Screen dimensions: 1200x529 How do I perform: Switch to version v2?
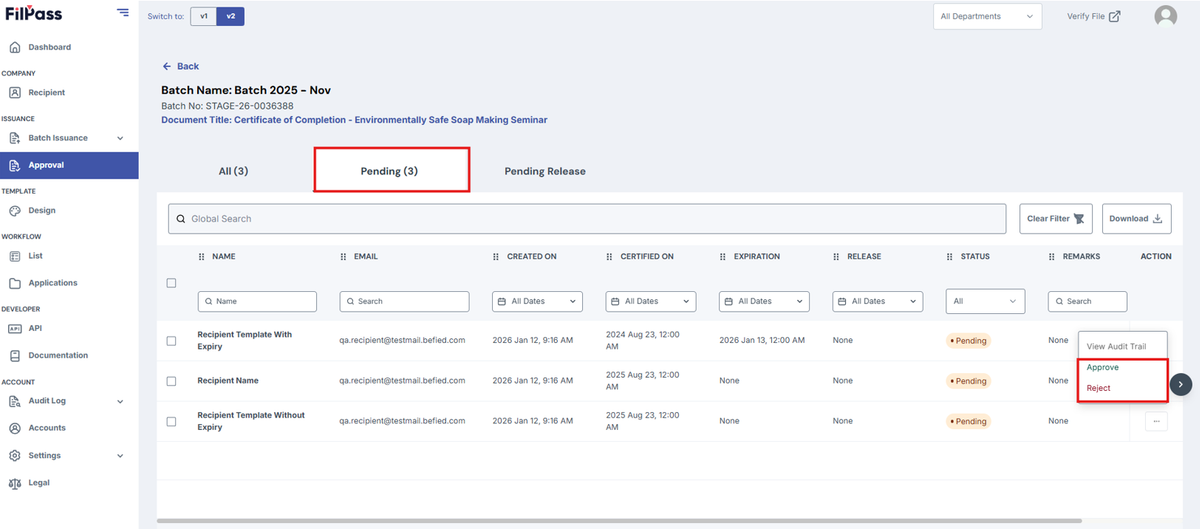230,16
